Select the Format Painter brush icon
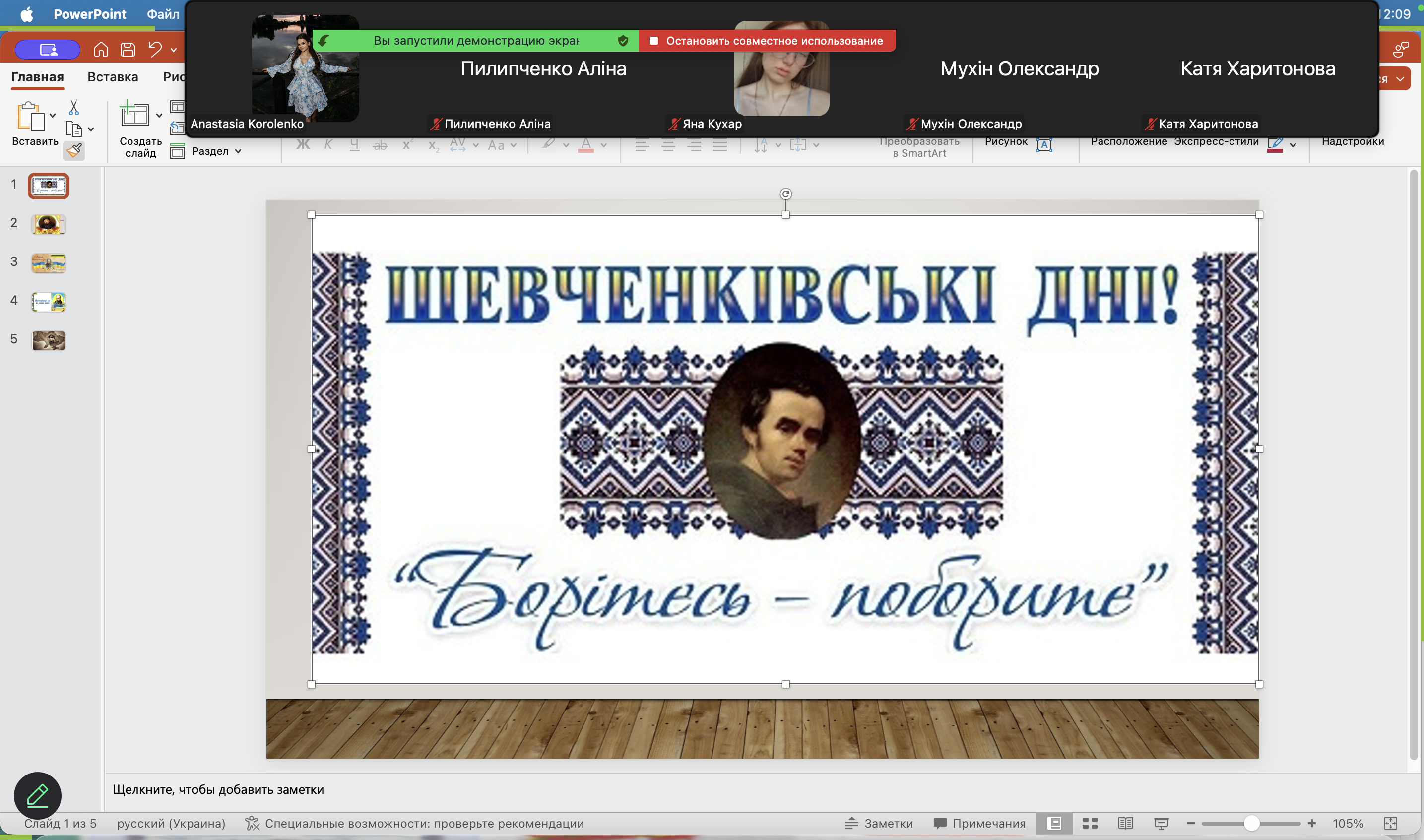This screenshot has height=840, width=1424. pos(74,150)
